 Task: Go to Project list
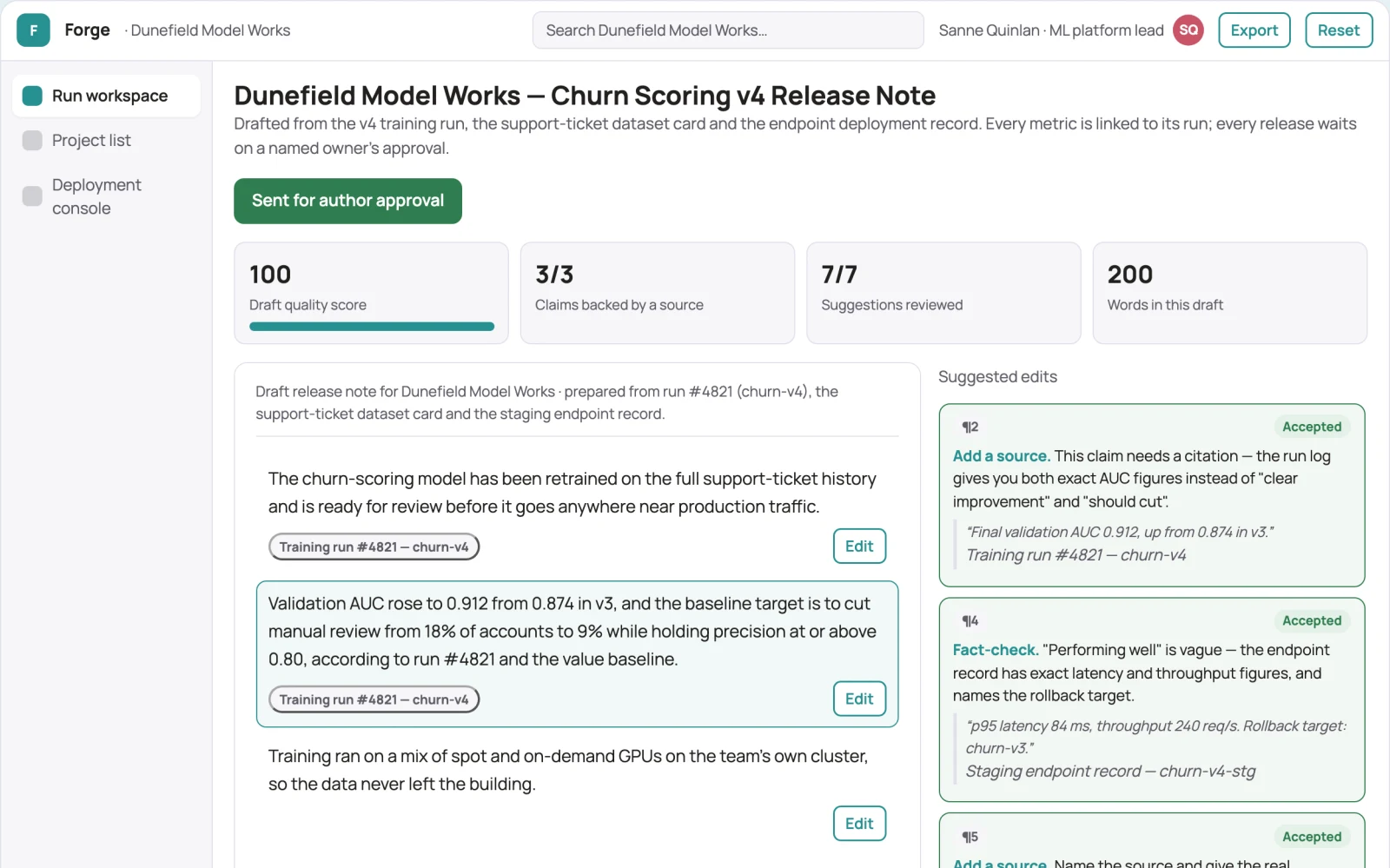click(x=106, y=140)
